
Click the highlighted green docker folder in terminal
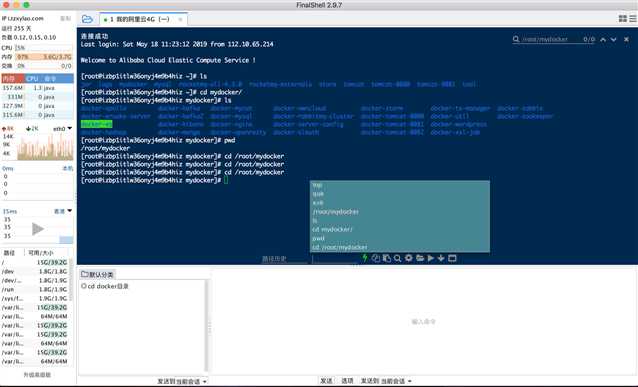pyautogui.click(x=96, y=124)
